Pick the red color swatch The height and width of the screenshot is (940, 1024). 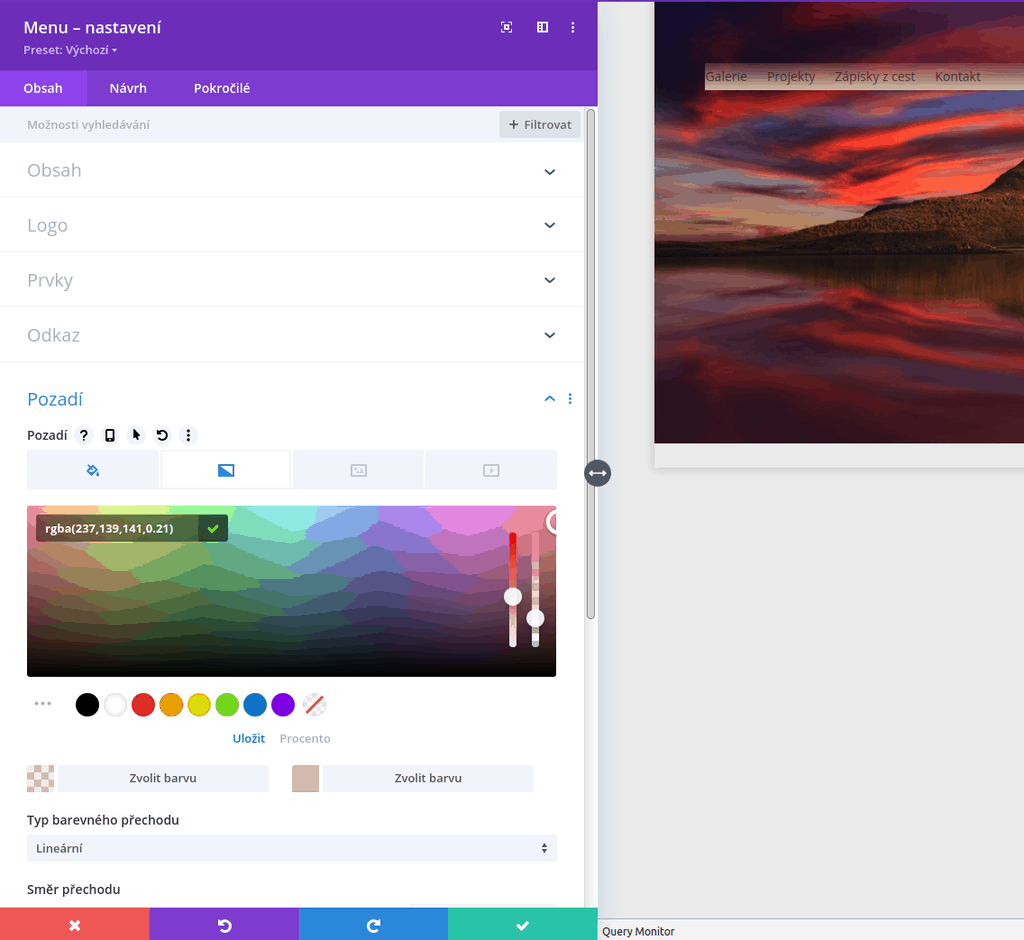click(143, 705)
